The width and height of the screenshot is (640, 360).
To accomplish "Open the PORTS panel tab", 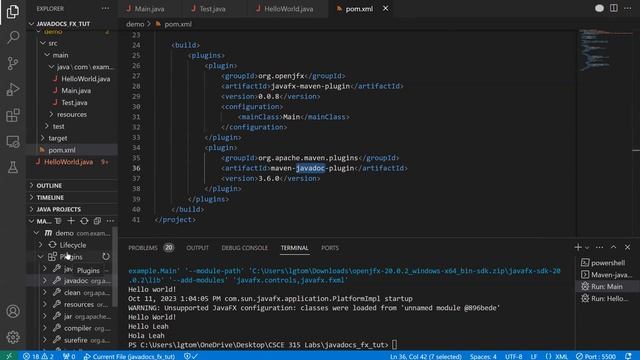I will click(330, 248).
